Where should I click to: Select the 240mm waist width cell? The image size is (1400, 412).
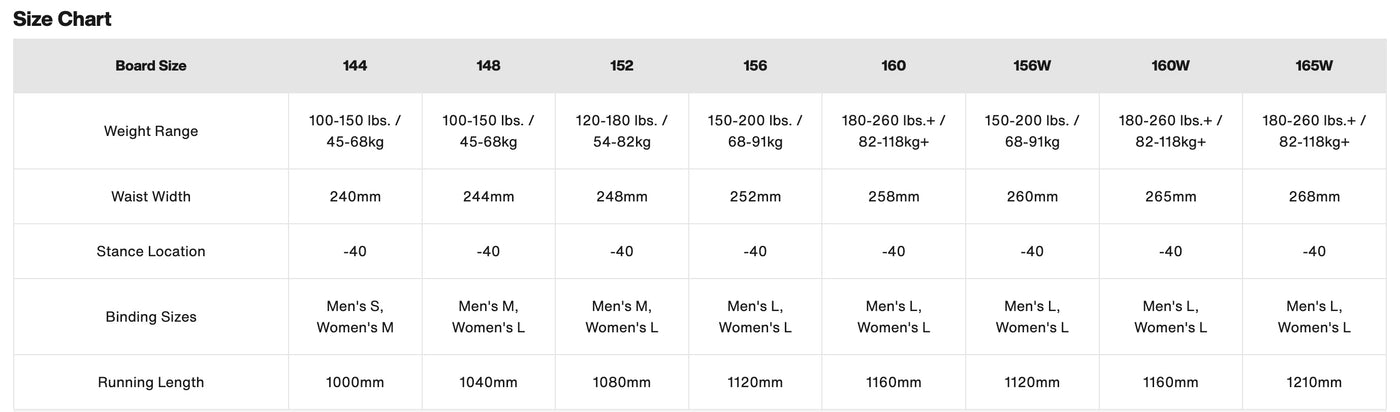click(355, 197)
